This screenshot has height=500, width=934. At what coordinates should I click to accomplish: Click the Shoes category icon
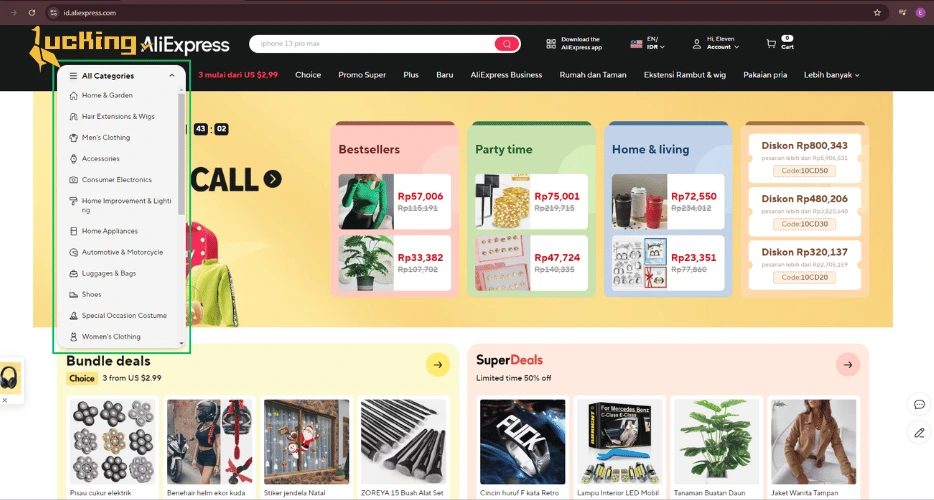73,294
